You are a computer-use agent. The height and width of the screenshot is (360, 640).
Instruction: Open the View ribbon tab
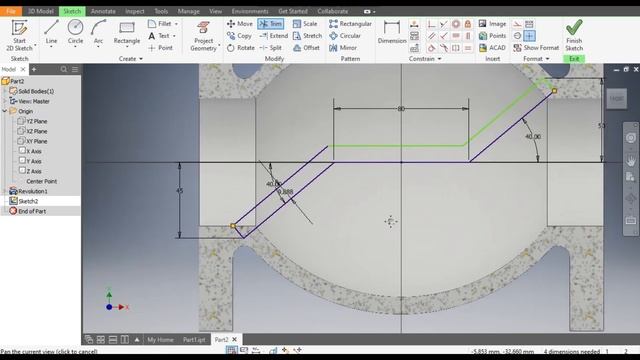pyautogui.click(x=216, y=11)
